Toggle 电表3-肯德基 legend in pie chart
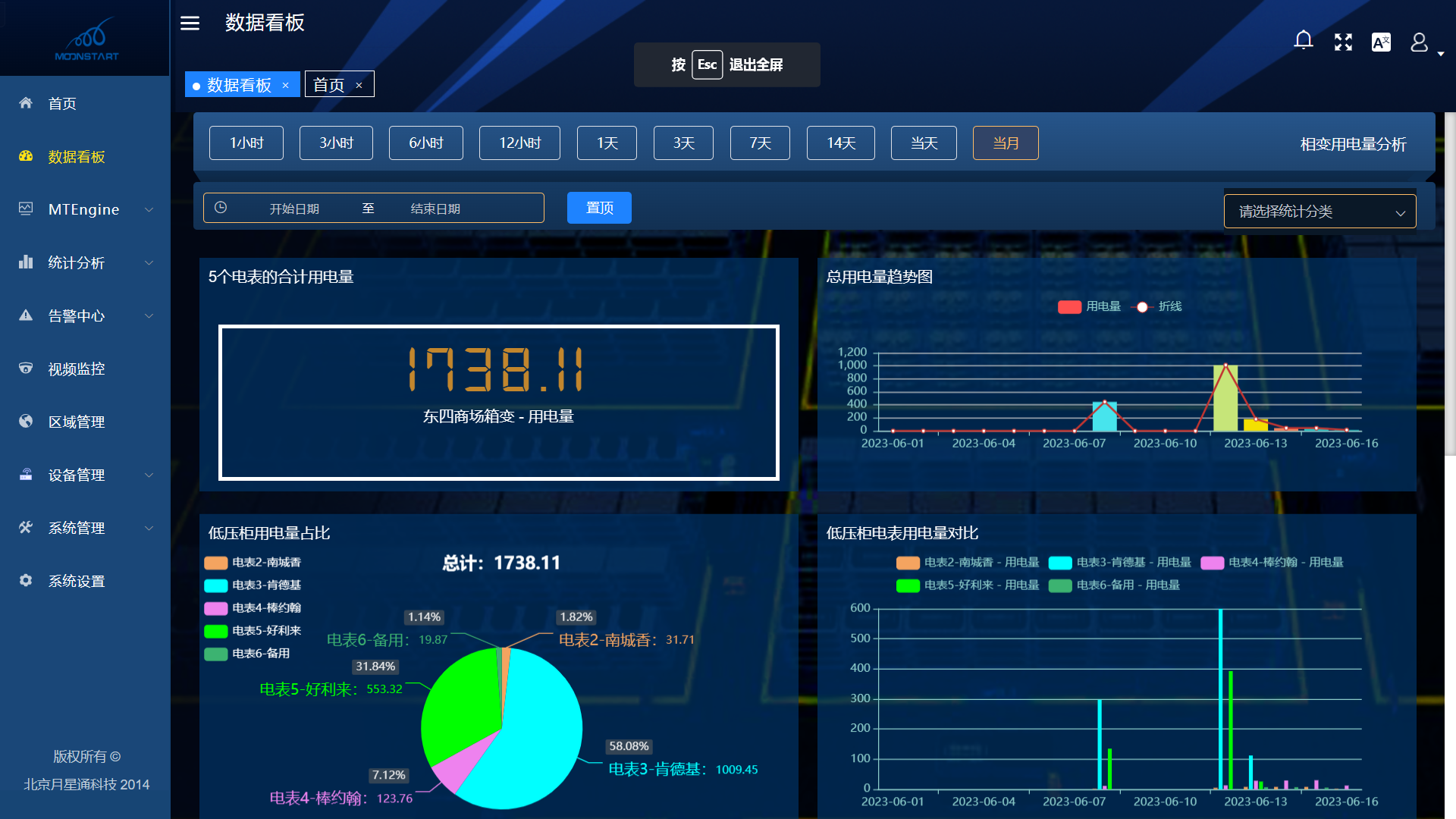1456x819 pixels. pyautogui.click(x=253, y=585)
